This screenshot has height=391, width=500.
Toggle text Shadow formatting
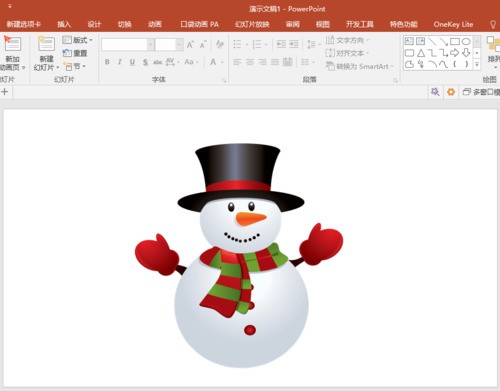click(145, 62)
